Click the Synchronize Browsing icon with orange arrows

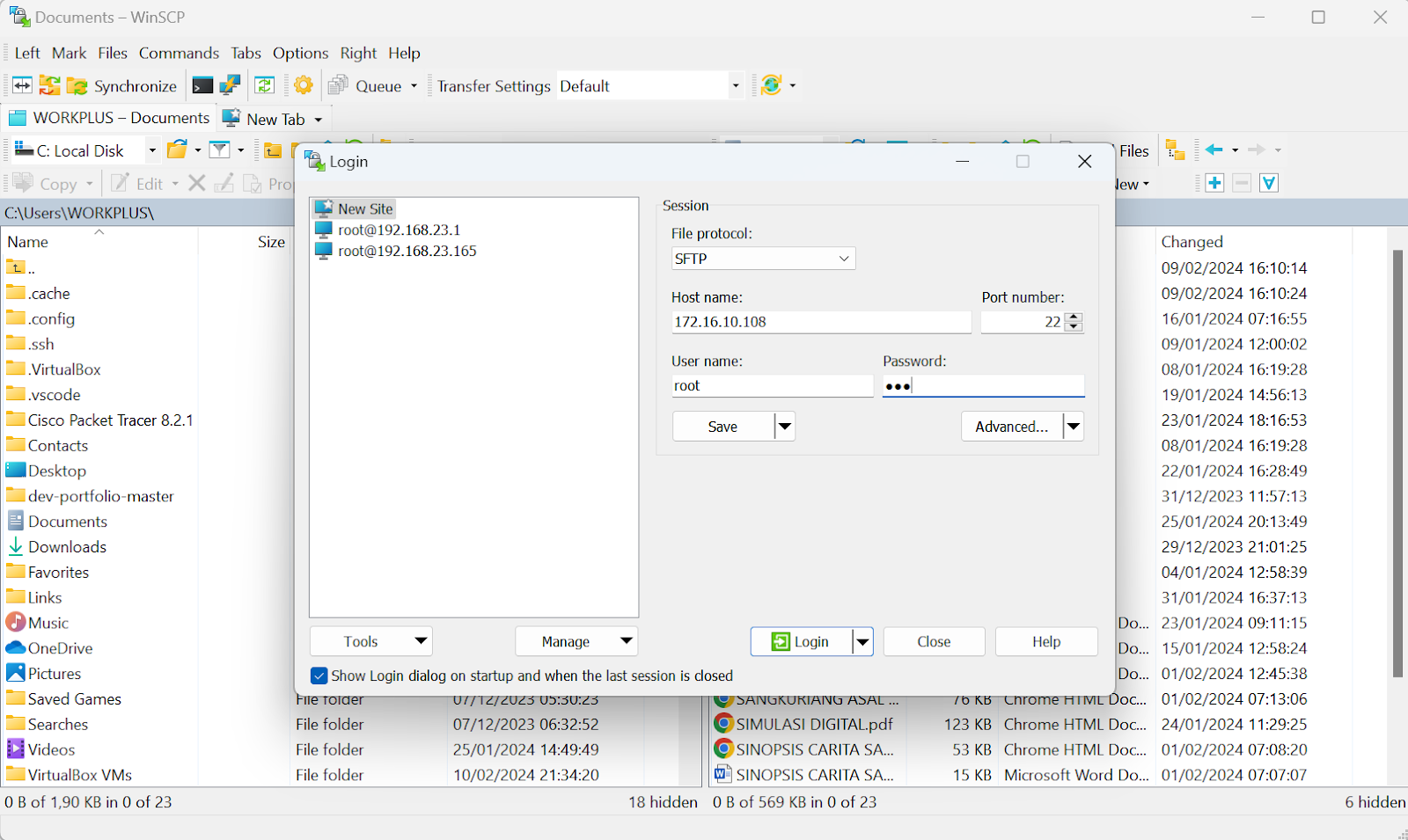pyautogui.click(x=49, y=85)
